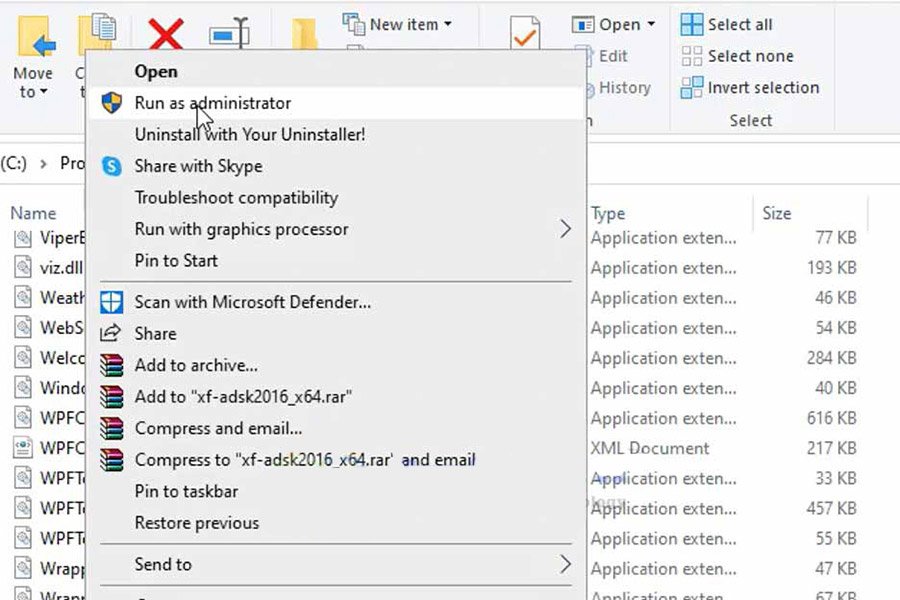Sort by the Size column header
Screen dimensions: 900x600
[777, 214]
